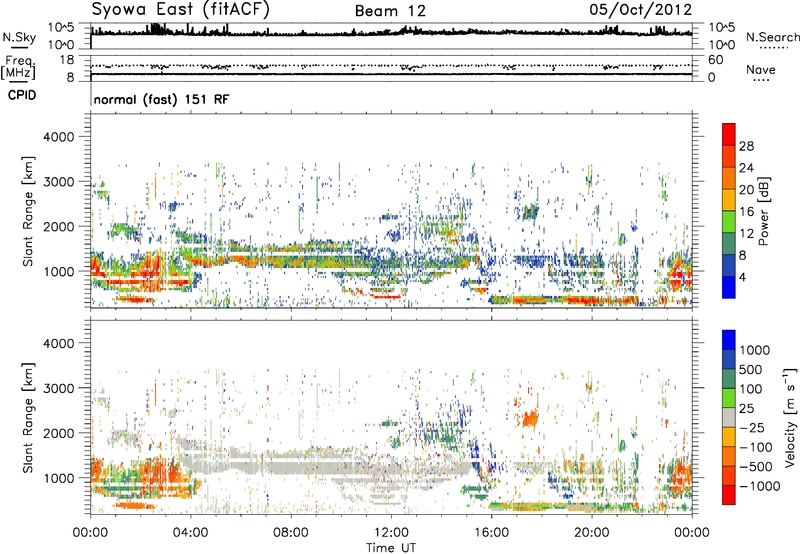Click the gray band of the velocity colorbar
This screenshot has height=554, width=800.
[729, 418]
